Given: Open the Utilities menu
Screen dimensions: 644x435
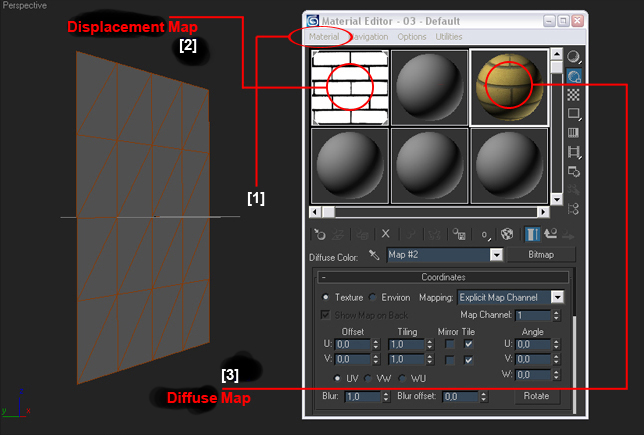Looking at the screenshot, I should 449,37.
